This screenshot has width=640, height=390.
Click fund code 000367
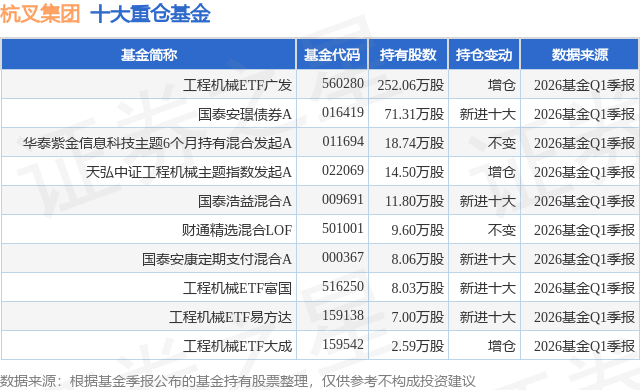(342, 258)
